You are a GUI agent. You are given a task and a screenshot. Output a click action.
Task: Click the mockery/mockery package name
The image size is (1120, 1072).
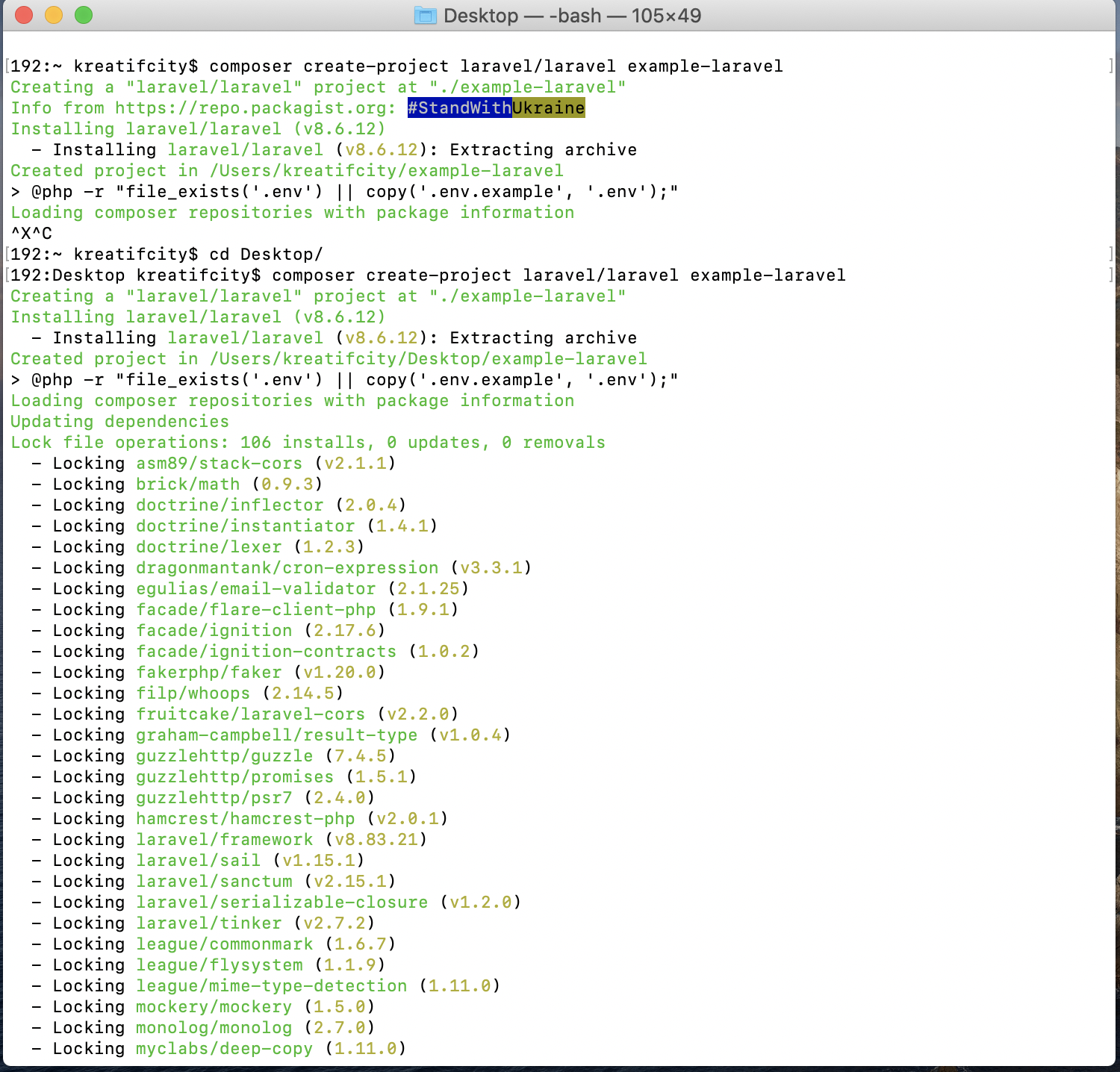click(214, 1007)
